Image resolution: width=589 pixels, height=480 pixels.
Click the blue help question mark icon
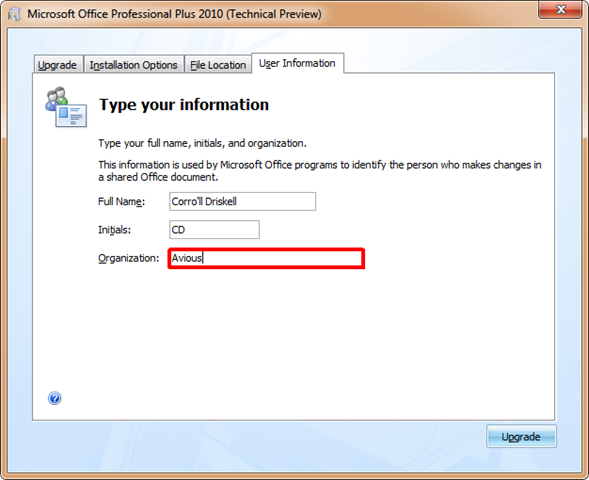pyautogui.click(x=54, y=398)
